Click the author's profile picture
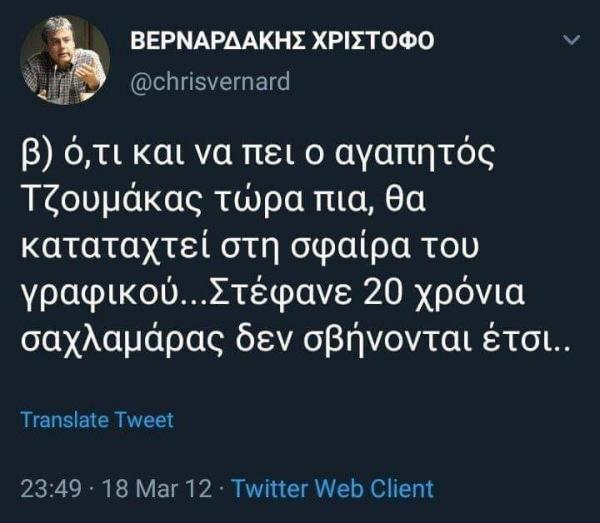 point(65,61)
